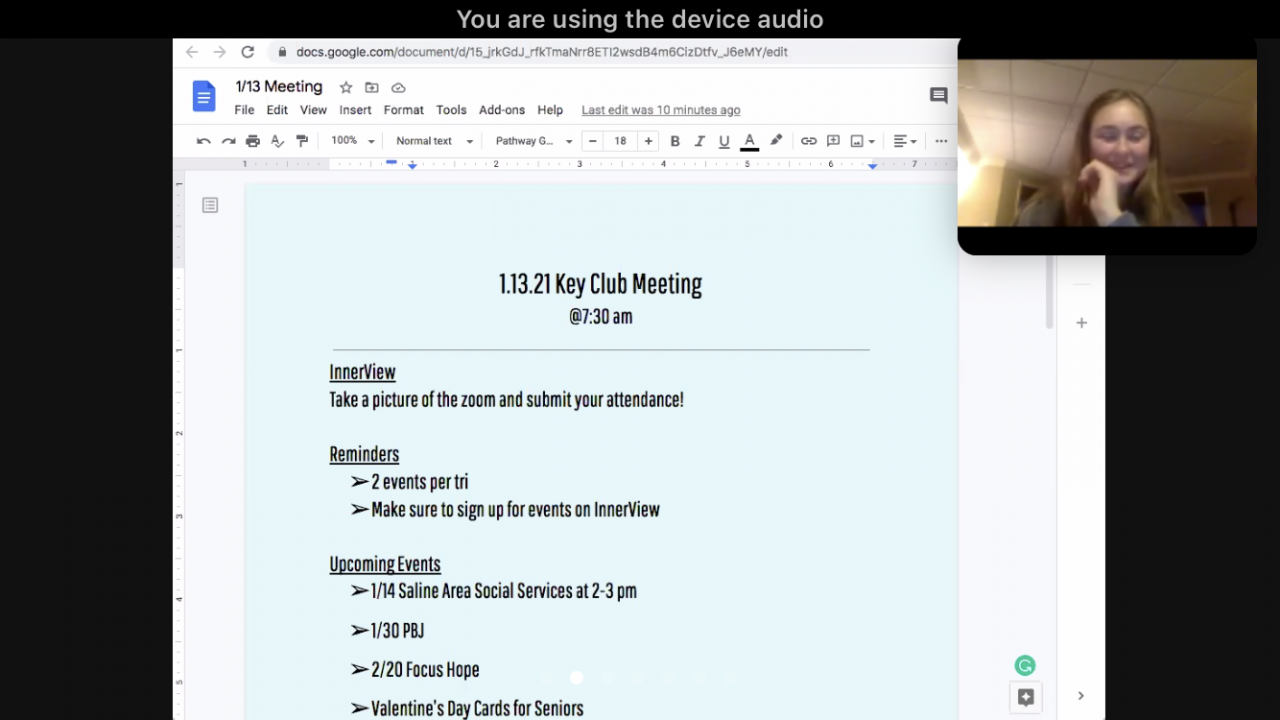Open the Pathway Gothic font dropdown
The image size is (1280, 720).
[534, 141]
